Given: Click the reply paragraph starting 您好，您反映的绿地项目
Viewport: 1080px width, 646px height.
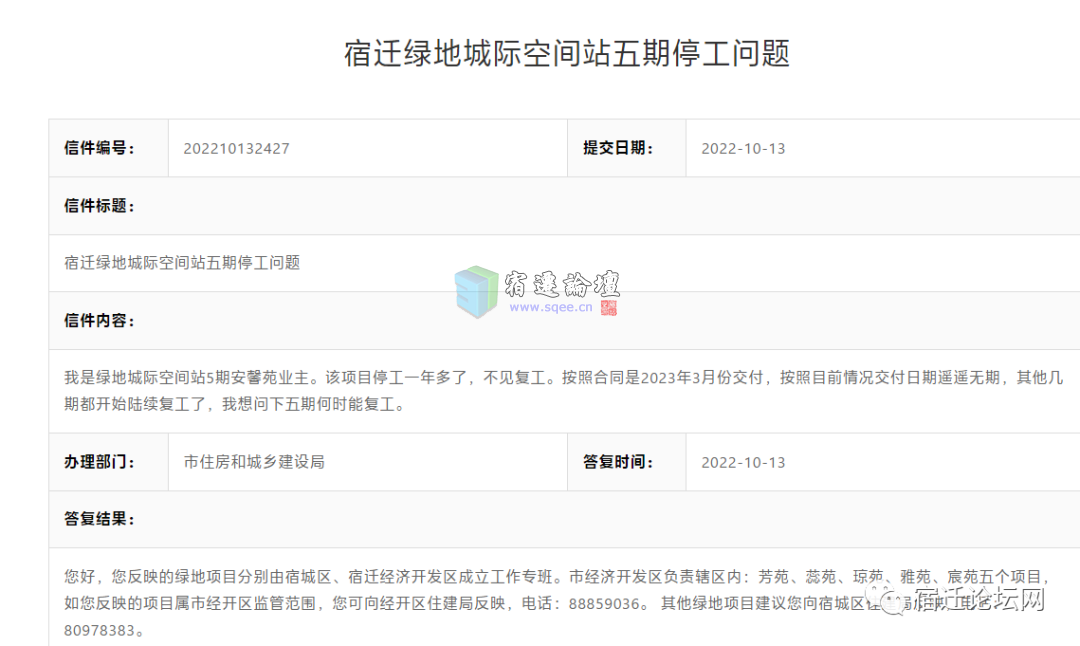Looking at the screenshot, I should point(558,603).
